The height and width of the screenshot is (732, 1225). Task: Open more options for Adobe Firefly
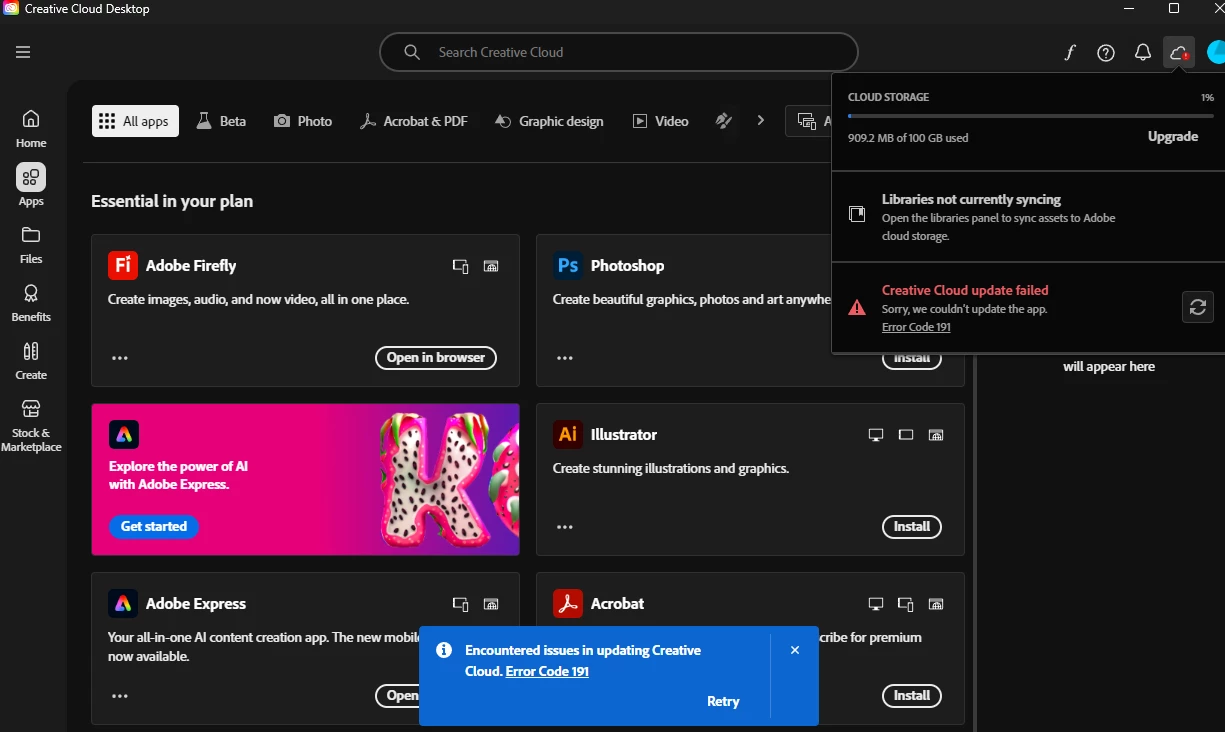(120, 358)
